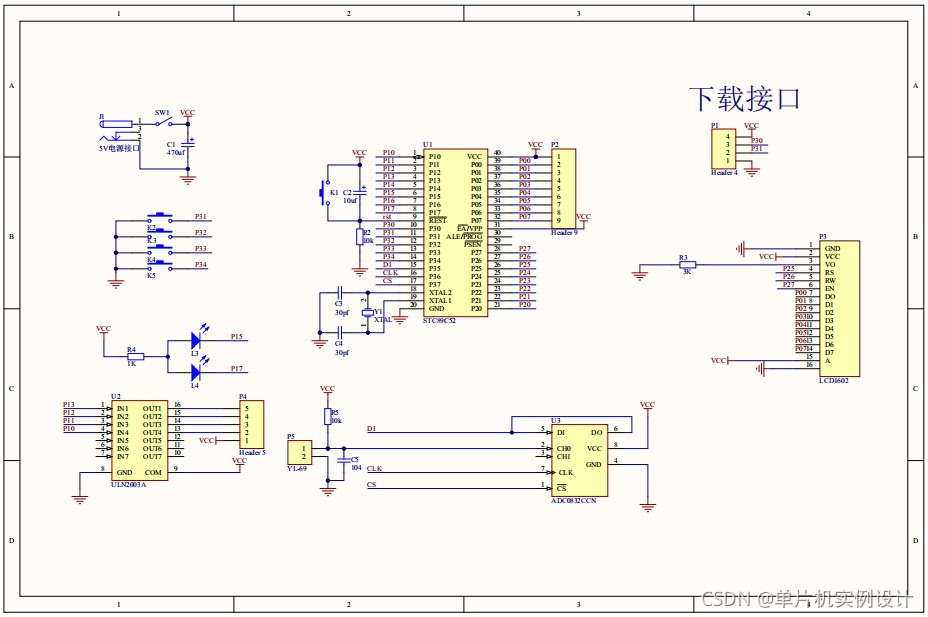
Task: Select the R5 10k pull-up resistor
Action: (327, 417)
